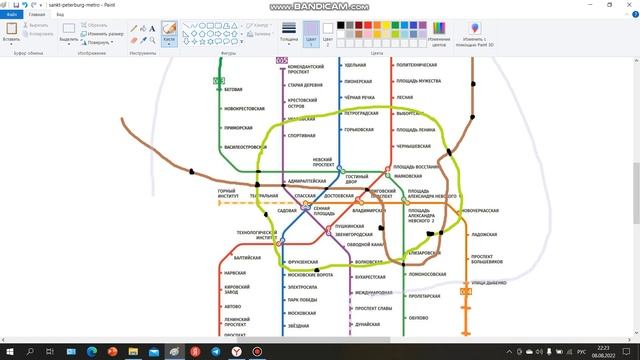Click the vertical scrollbar thumb

[x=636, y=193]
